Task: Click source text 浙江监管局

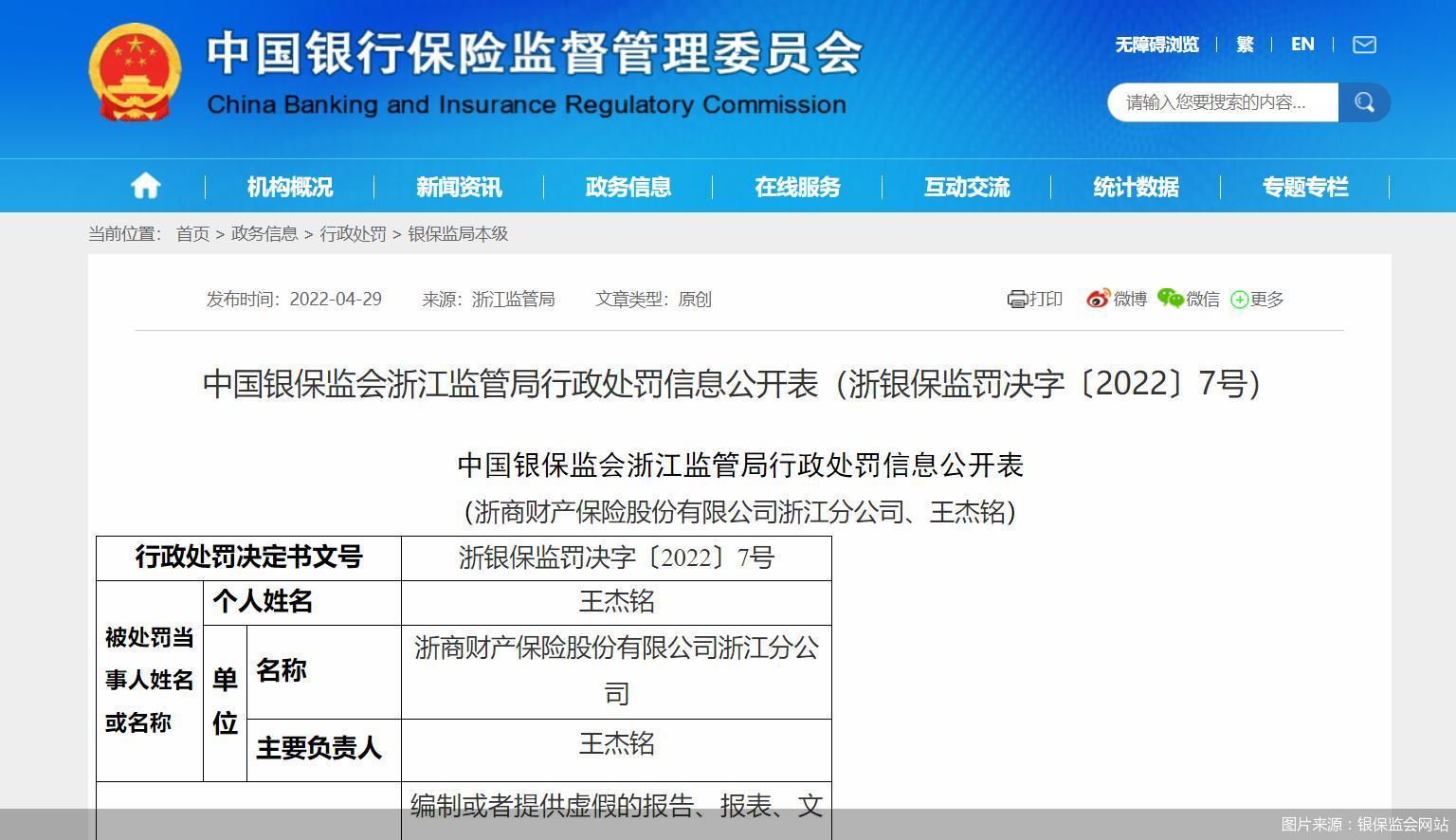Action: 513,300
